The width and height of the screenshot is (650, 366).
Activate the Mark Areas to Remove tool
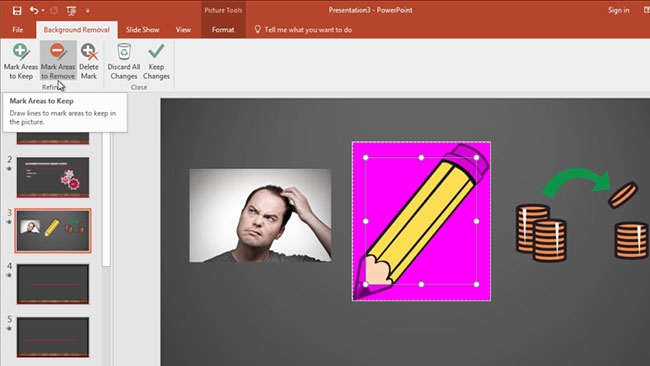(58, 61)
